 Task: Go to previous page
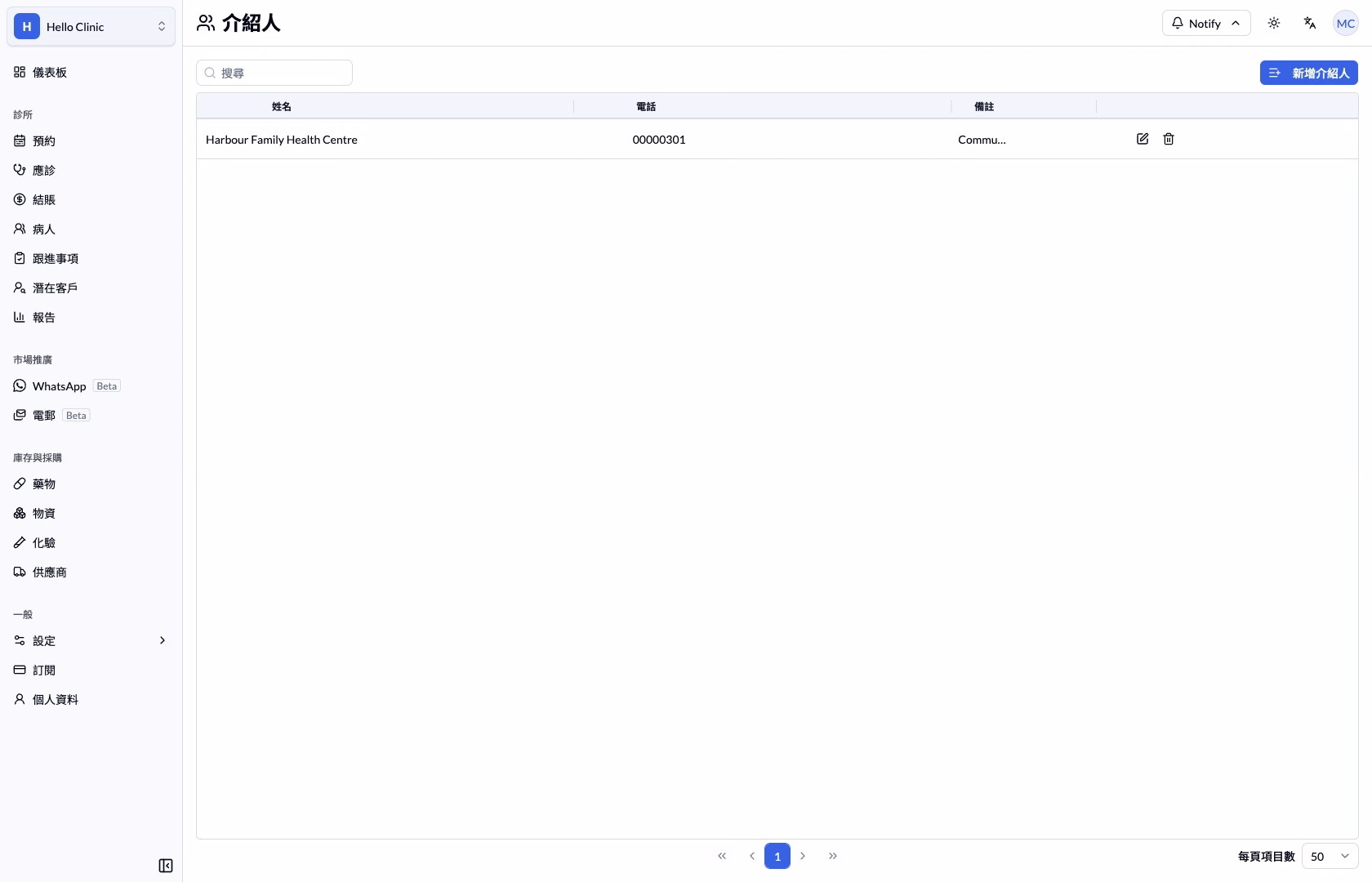[x=751, y=856]
